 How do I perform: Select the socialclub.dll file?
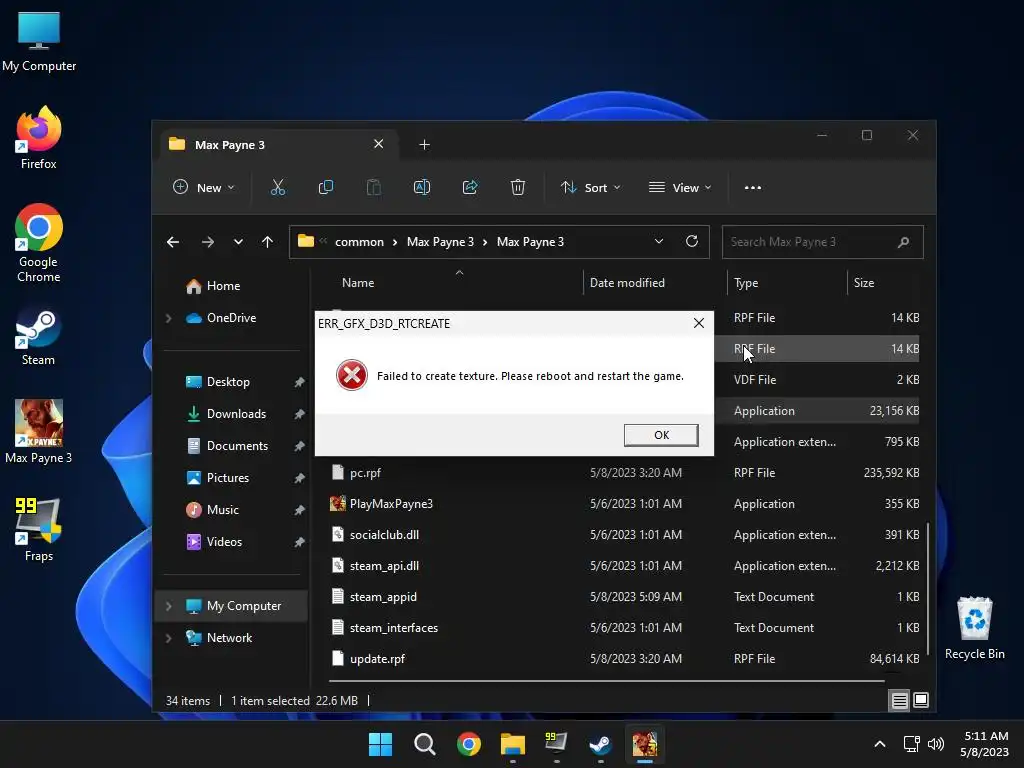click(384, 535)
